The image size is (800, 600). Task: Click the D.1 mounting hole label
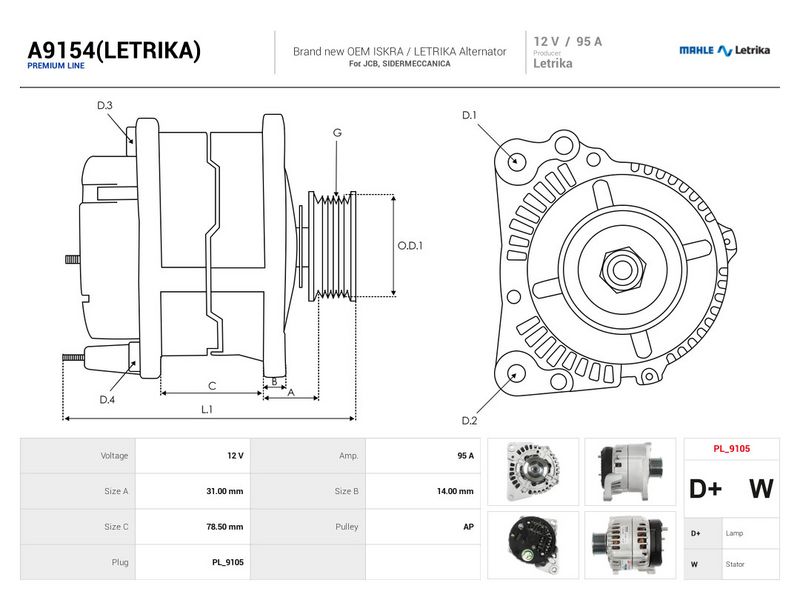tap(469, 115)
